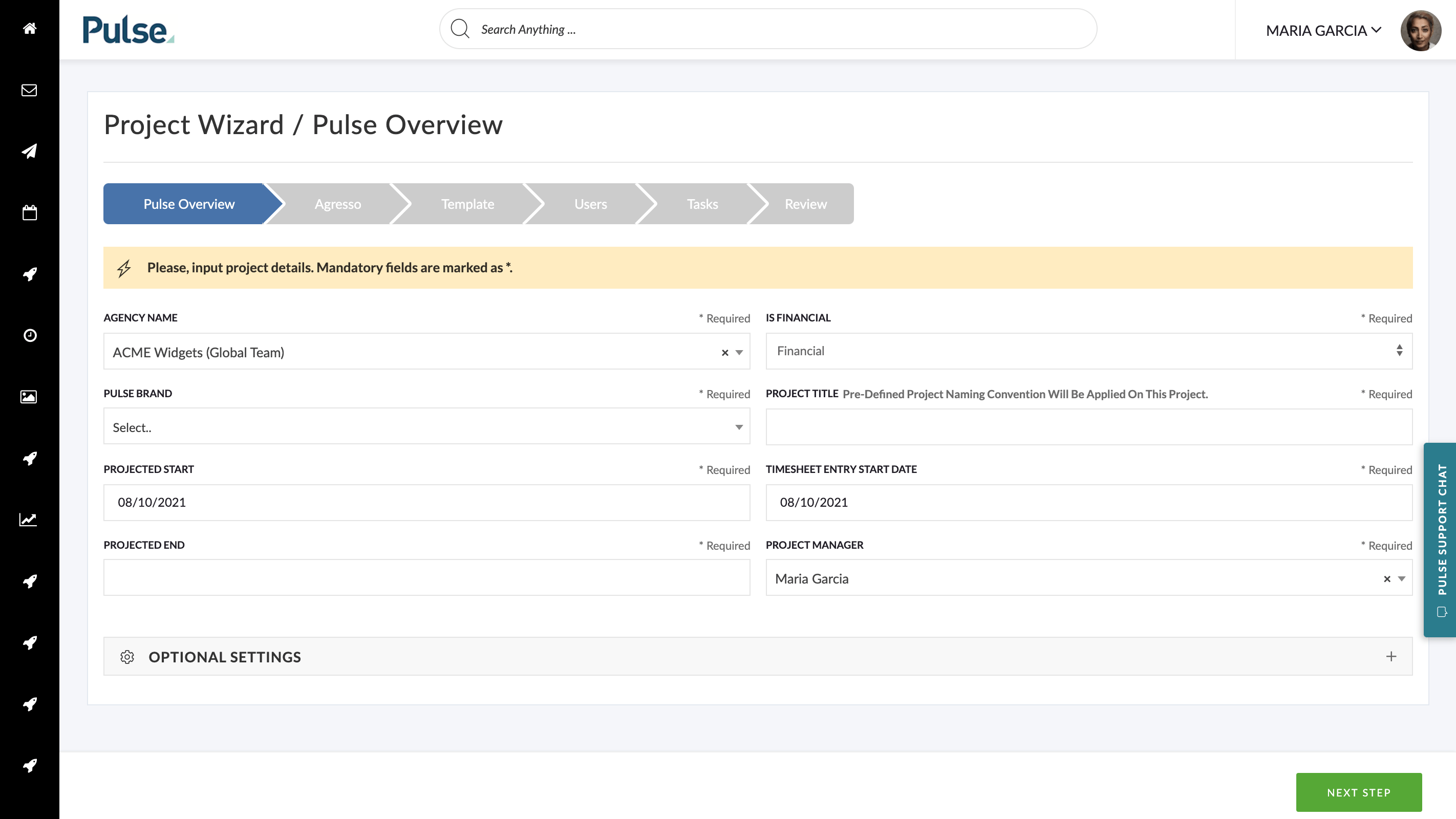Viewport: 1456px width, 819px height.
Task: Clear the Agency Name selection with the x
Action: (724, 353)
